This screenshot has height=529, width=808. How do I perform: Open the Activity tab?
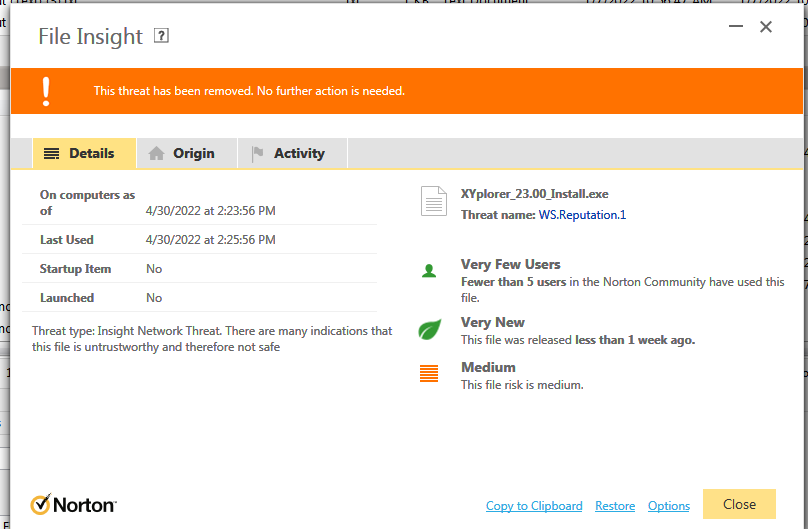(x=293, y=153)
